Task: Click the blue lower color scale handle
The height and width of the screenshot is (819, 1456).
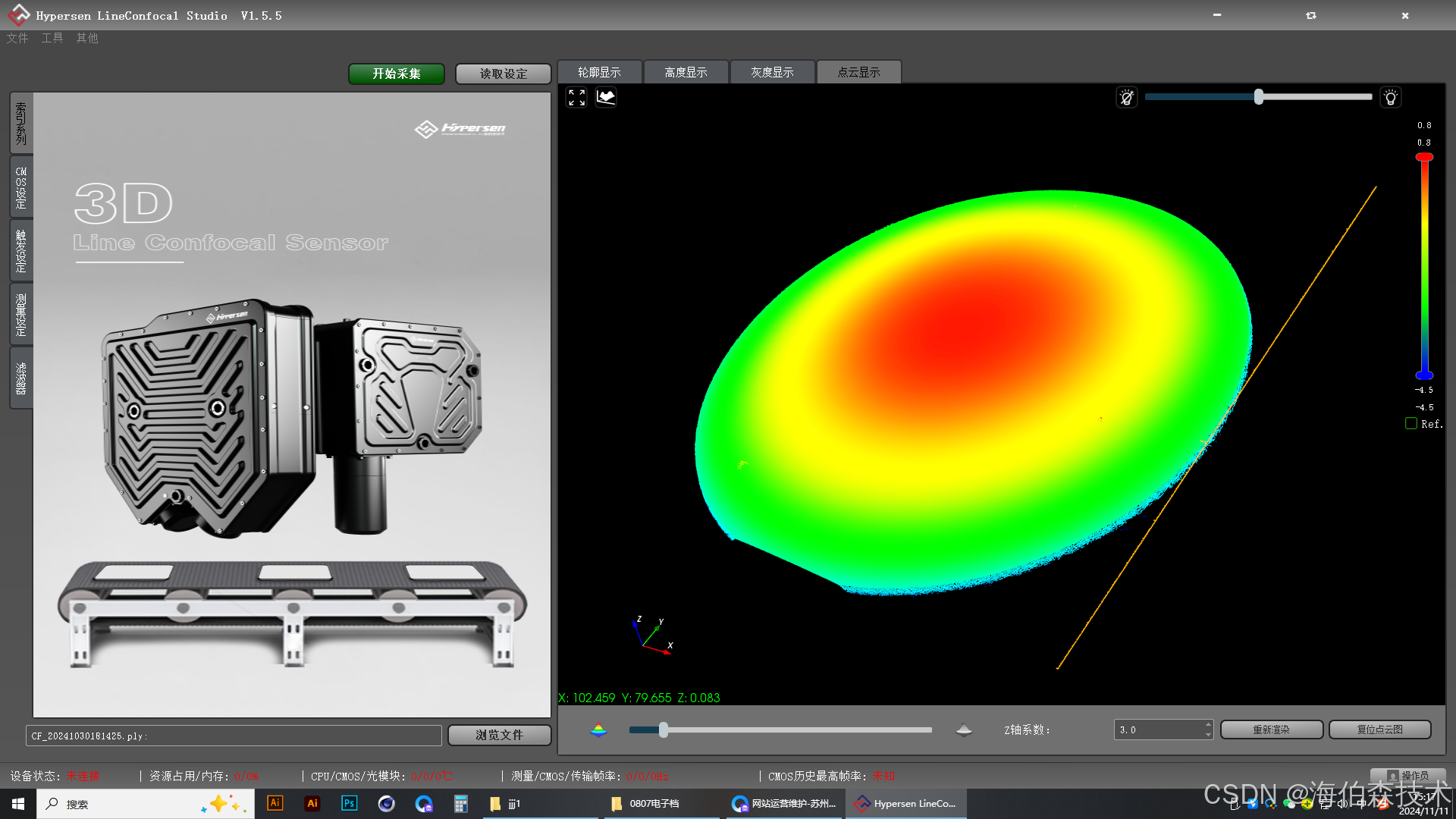Action: (x=1424, y=375)
